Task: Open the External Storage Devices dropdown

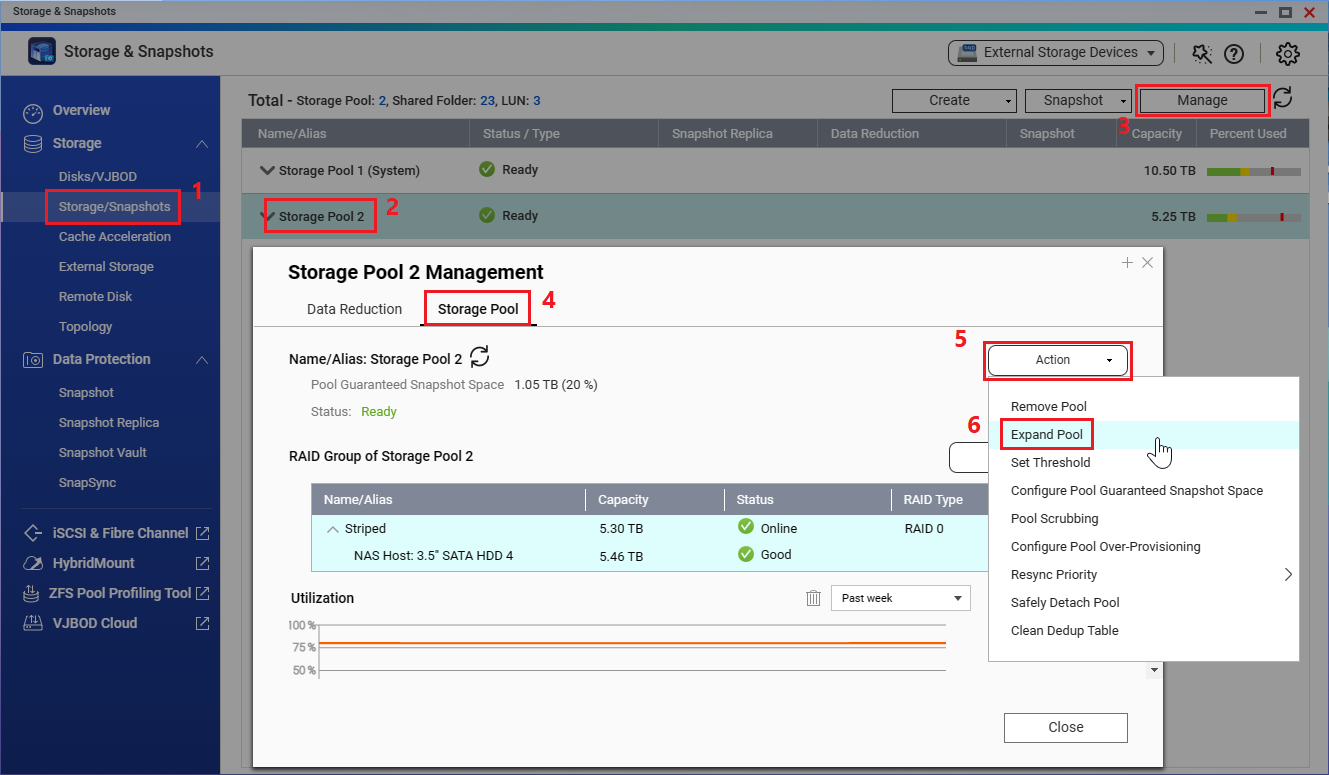Action: [1055, 53]
